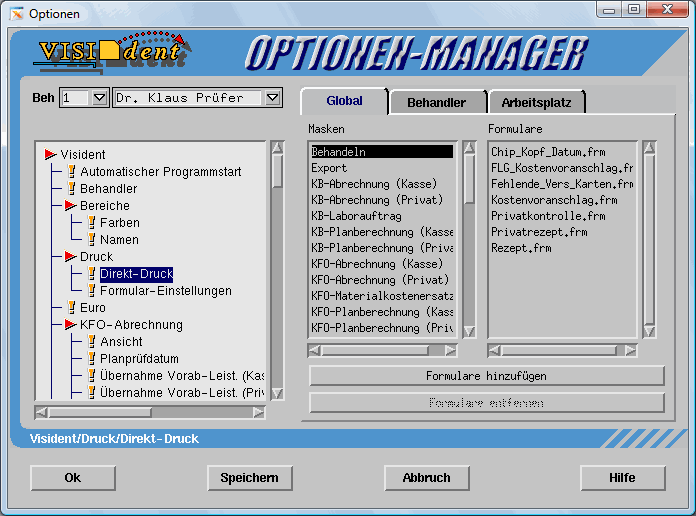Select Kostenvoranschlag.frm form

coord(562,200)
